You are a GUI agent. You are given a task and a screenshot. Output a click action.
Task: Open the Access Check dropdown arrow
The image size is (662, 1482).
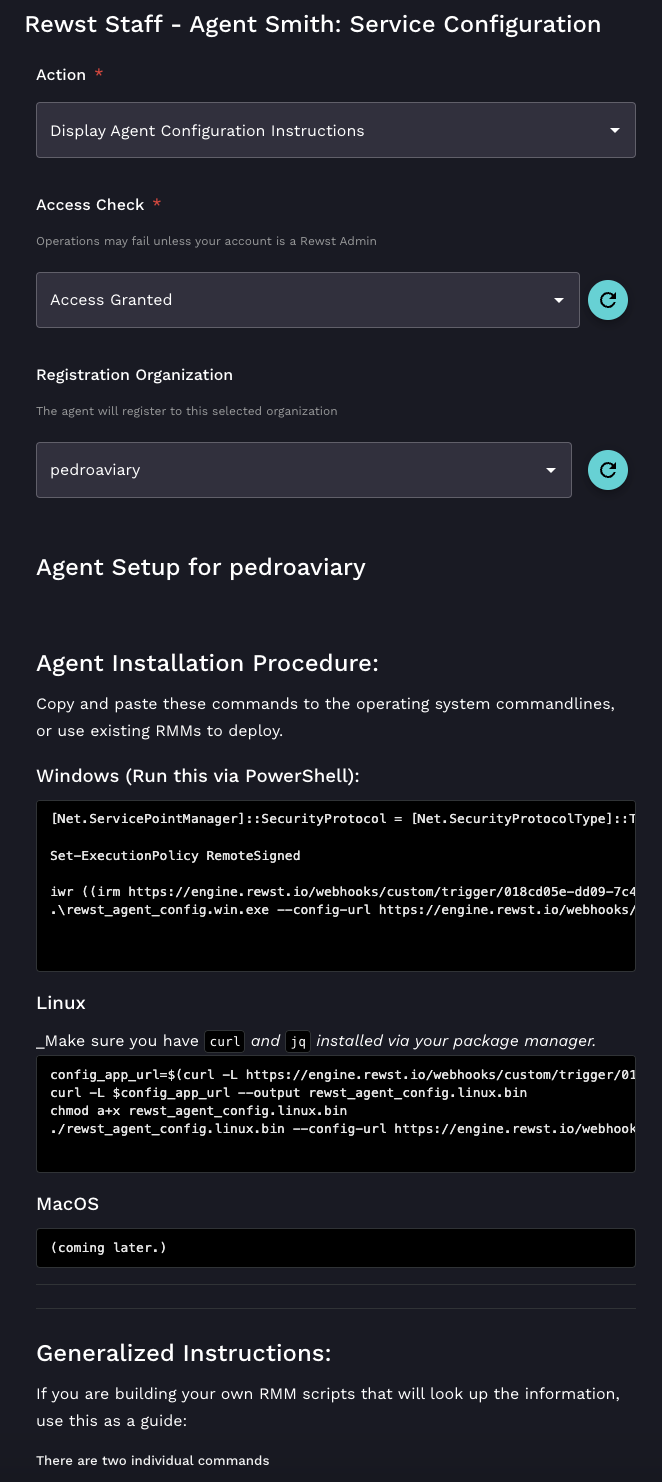pos(558,300)
